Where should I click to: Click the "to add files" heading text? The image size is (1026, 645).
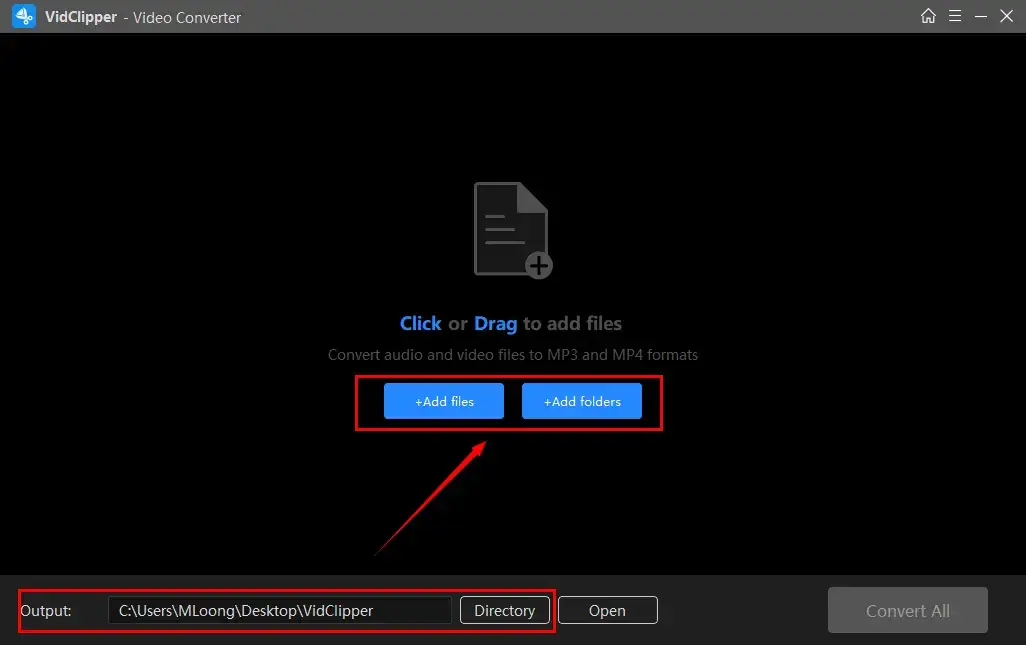[572, 323]
